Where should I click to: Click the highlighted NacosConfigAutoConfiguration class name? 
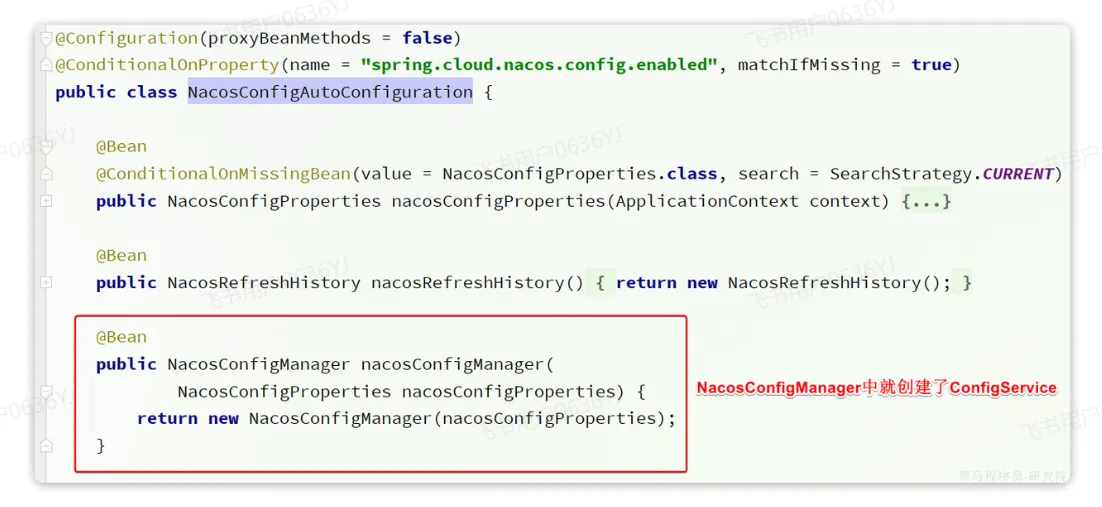(x=330, y=92)
